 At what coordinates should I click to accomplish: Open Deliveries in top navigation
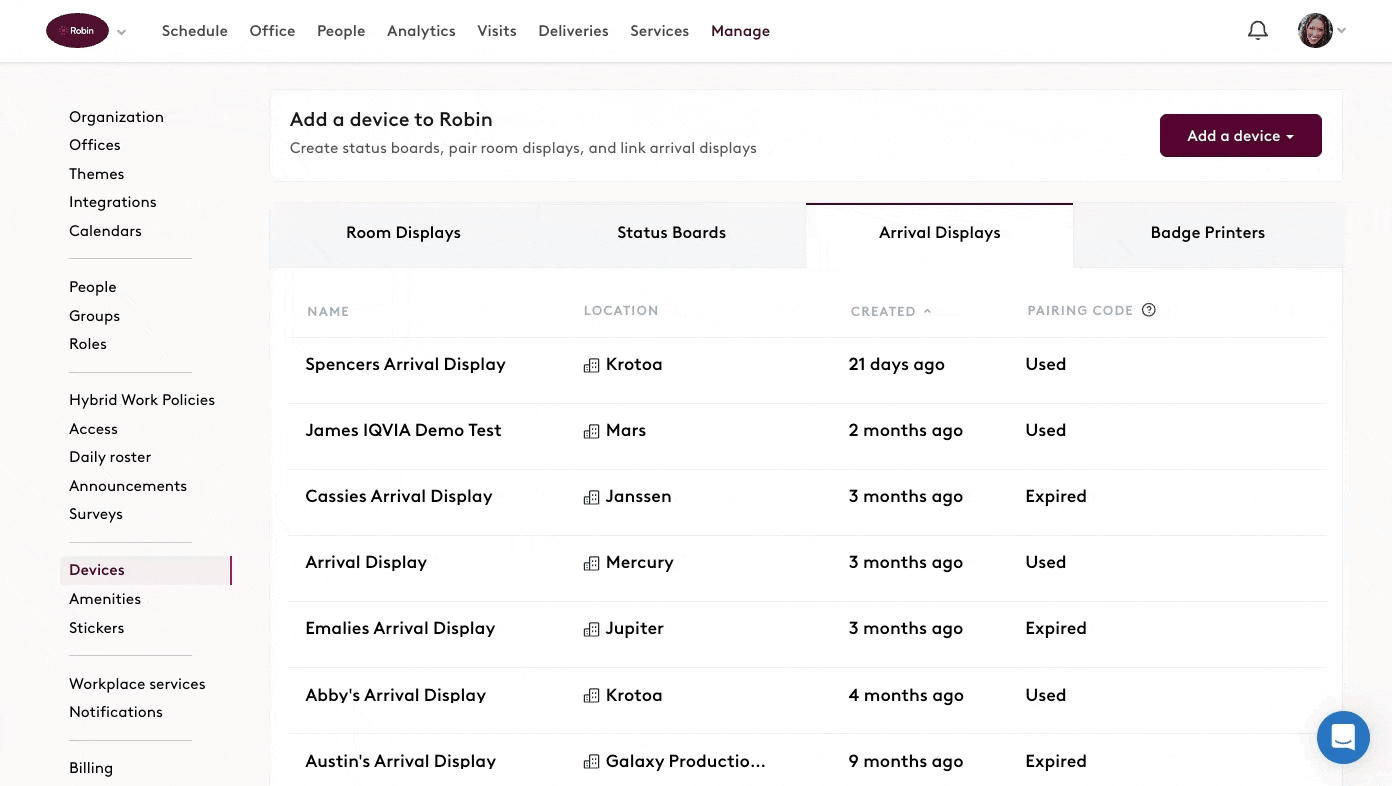(x=573, y=31)
